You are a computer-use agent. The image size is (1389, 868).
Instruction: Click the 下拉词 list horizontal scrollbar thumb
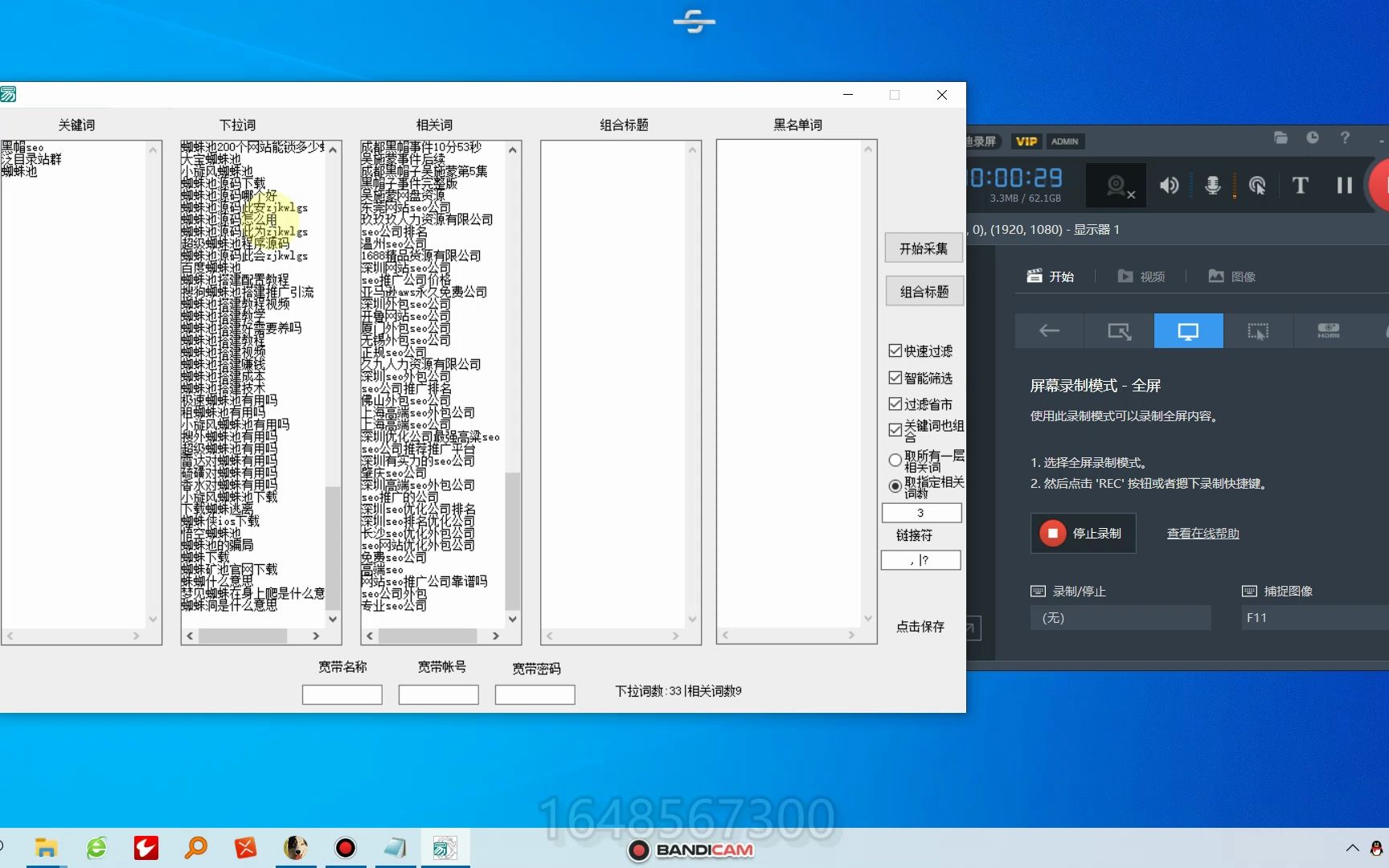pyautogui.click(x=243, y=636)
